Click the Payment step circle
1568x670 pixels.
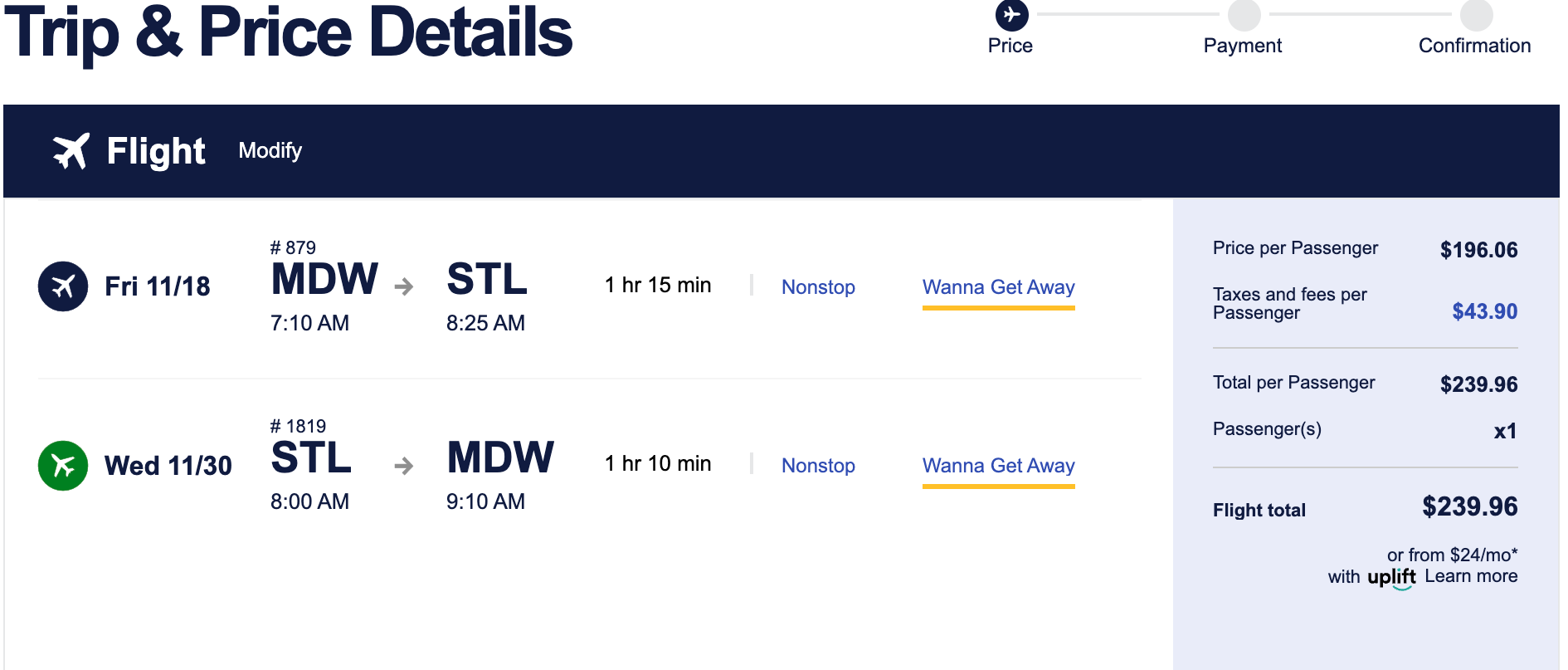click(x=1244, y=15)
